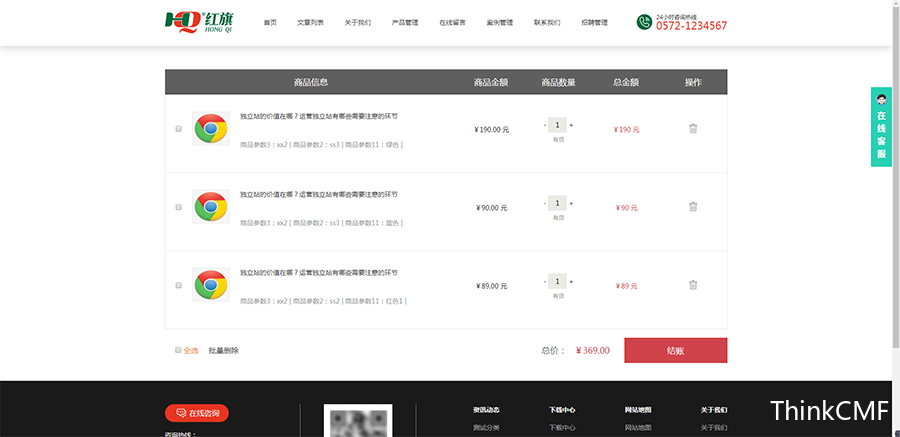Click the total price ¥369.00
This screenshot has height=437, width=900.
(593, 350)
